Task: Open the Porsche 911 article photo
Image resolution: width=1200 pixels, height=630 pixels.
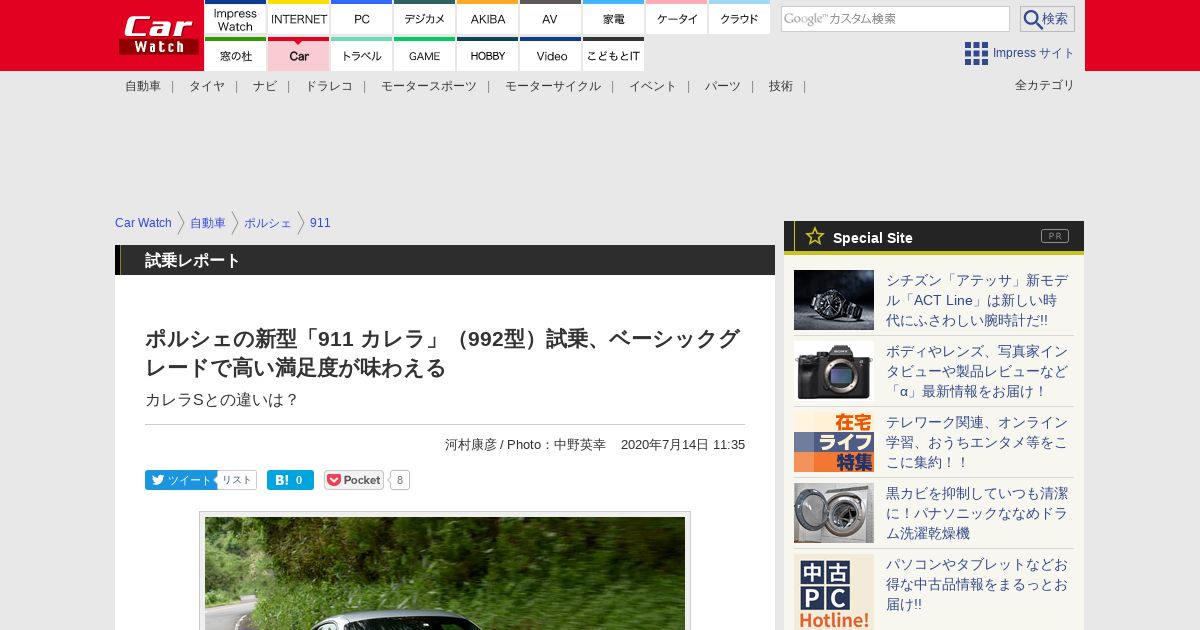Action: [445, 573]
